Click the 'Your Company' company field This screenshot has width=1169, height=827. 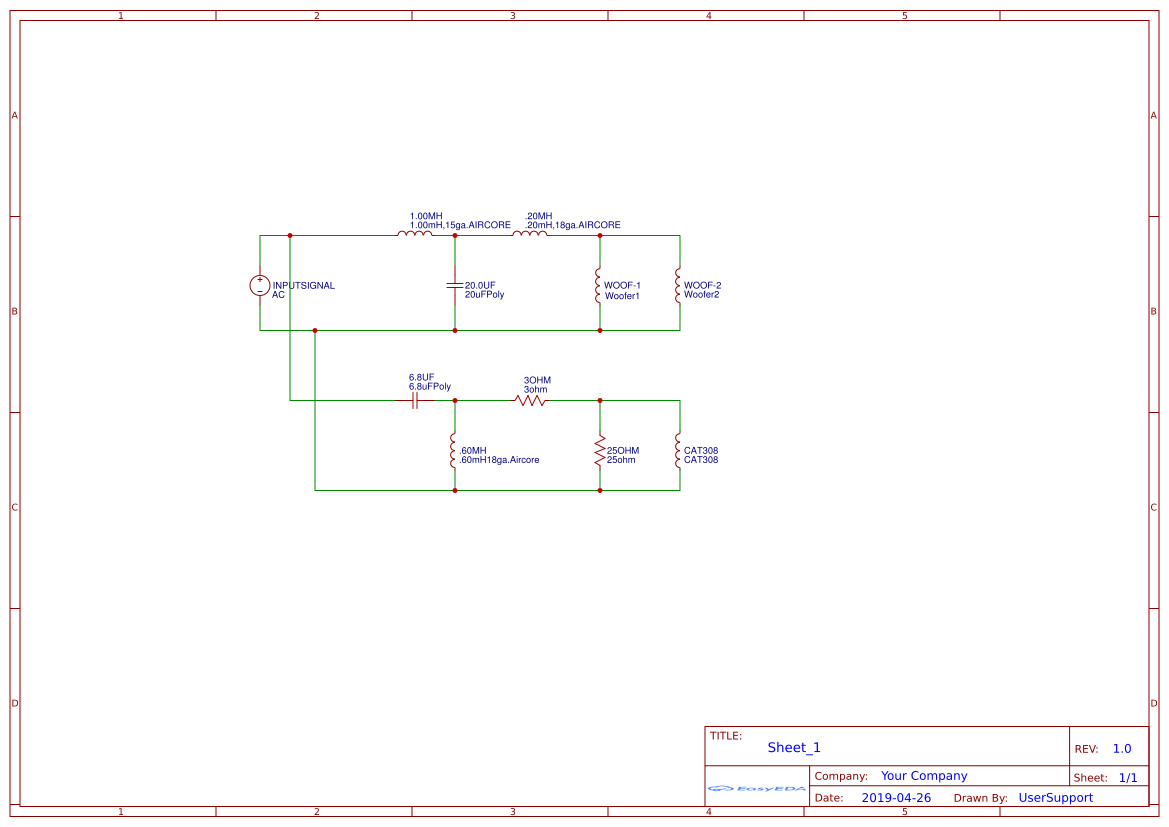click(x=924, y=776)
